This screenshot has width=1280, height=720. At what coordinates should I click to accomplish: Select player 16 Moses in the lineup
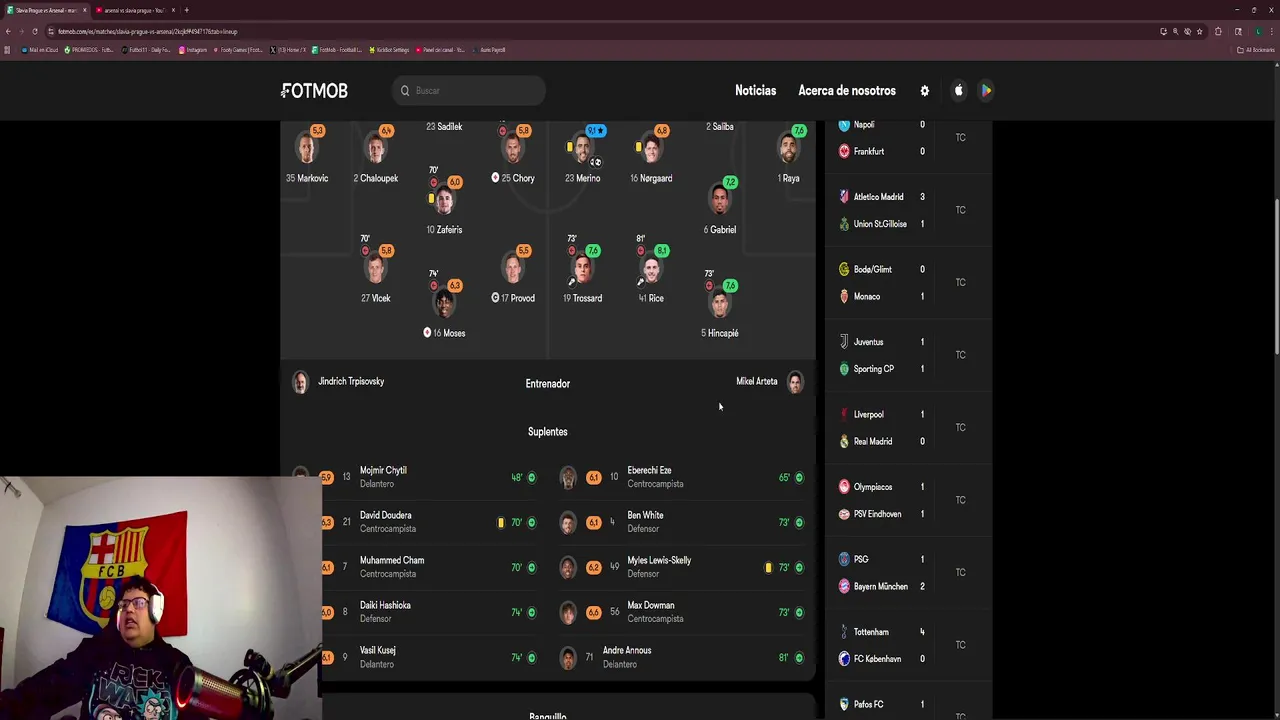(x=444, y=309)
